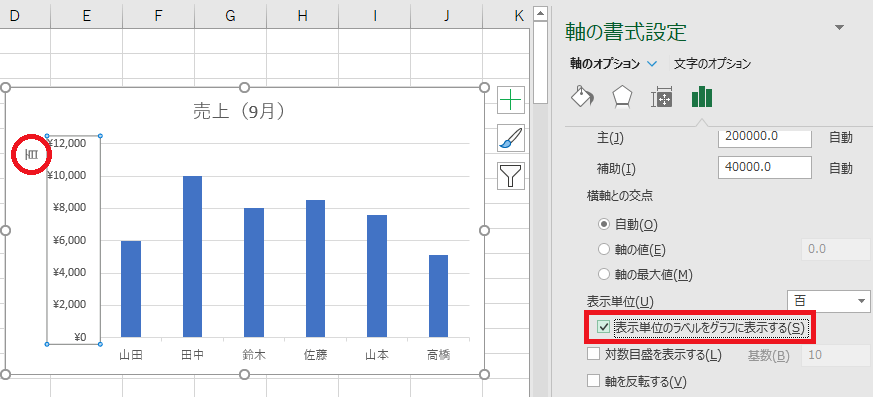
Task: Reset 主 unit via 自動 button
Action: 841,138
